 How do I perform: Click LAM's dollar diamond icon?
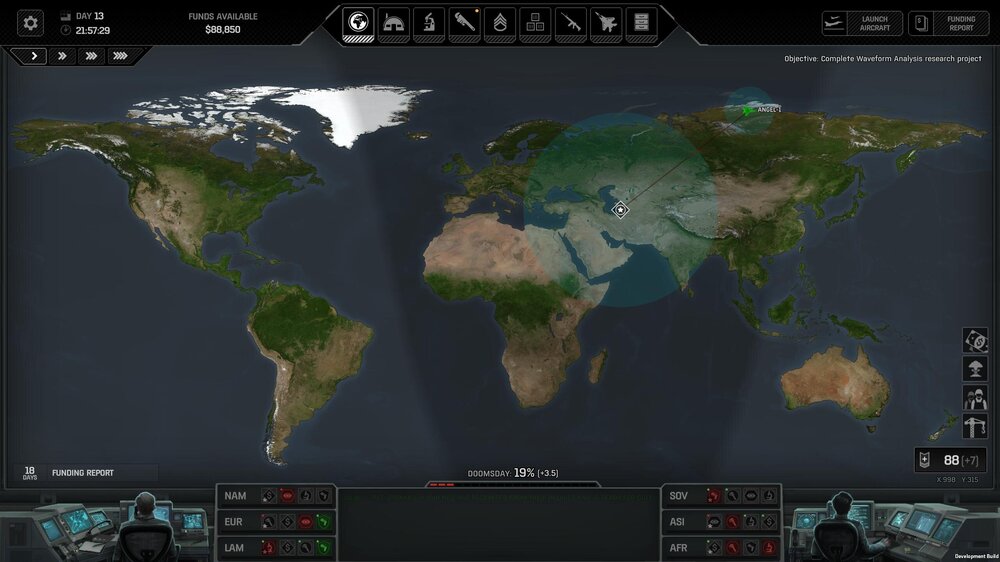287,548
